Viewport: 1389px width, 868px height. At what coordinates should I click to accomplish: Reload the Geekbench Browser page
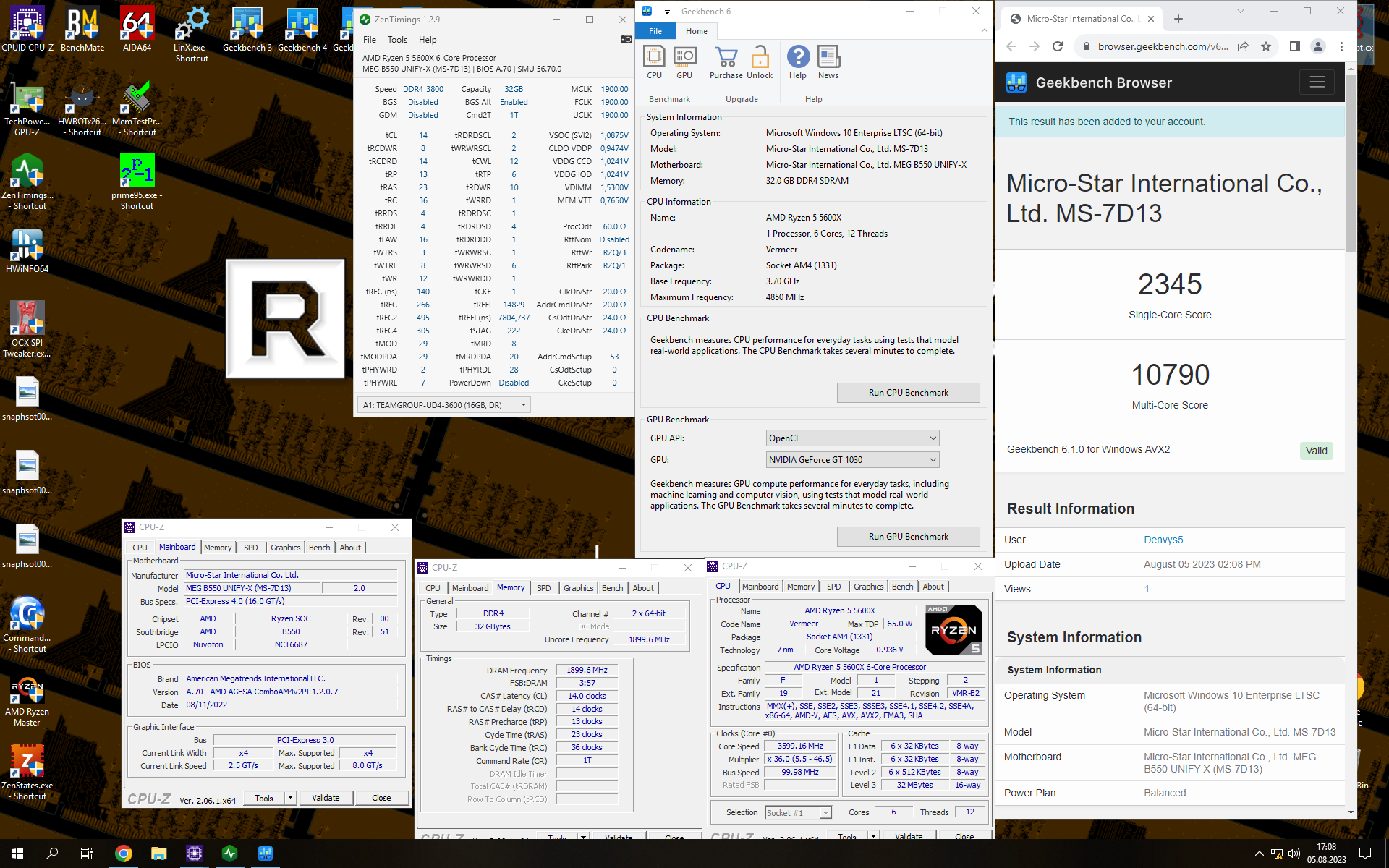pos(1058,46)
